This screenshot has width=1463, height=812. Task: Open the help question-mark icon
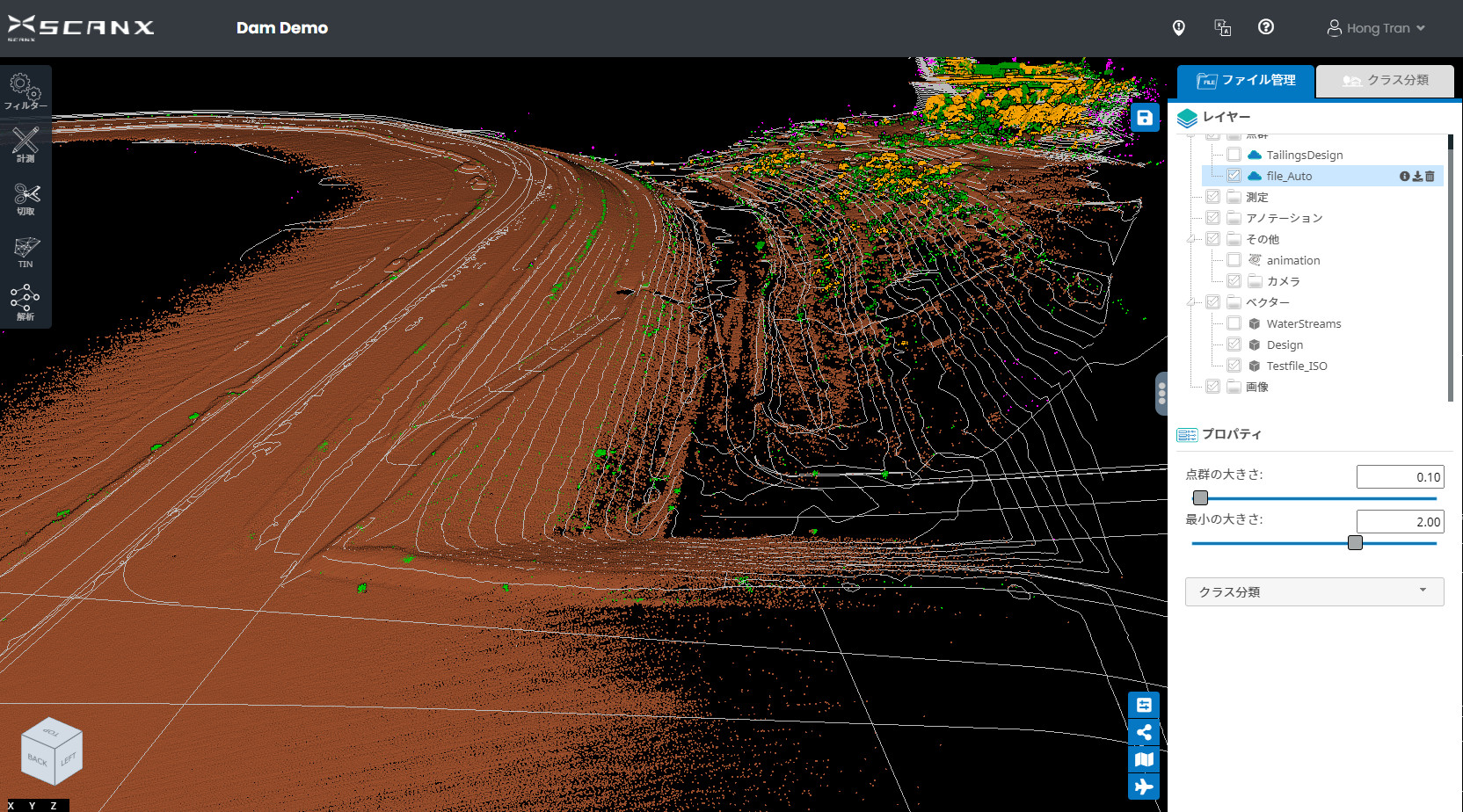click(x=1266, y=27)
